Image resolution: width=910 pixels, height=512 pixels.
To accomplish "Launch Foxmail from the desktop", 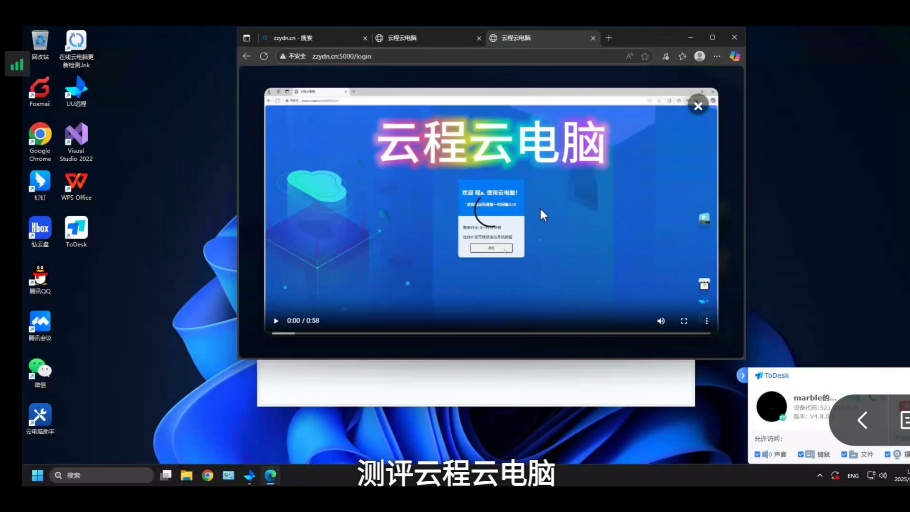I will click(40, 92).
